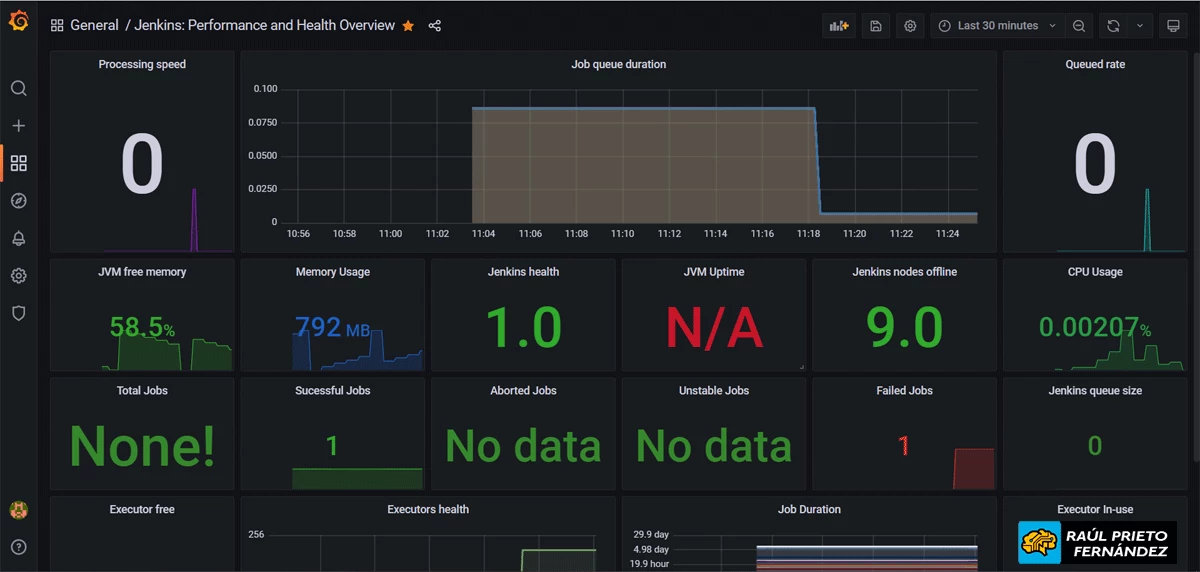Click the No data text in Unstable Jobs
This screenshot has height=572, width=1200.
click(x=714, y=446)
